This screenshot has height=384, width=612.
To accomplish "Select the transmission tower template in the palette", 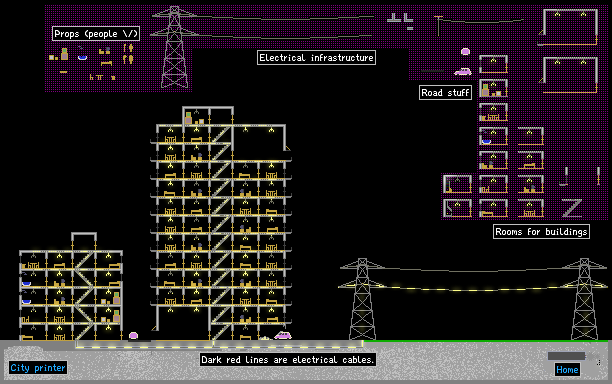I will pos(174,47).
